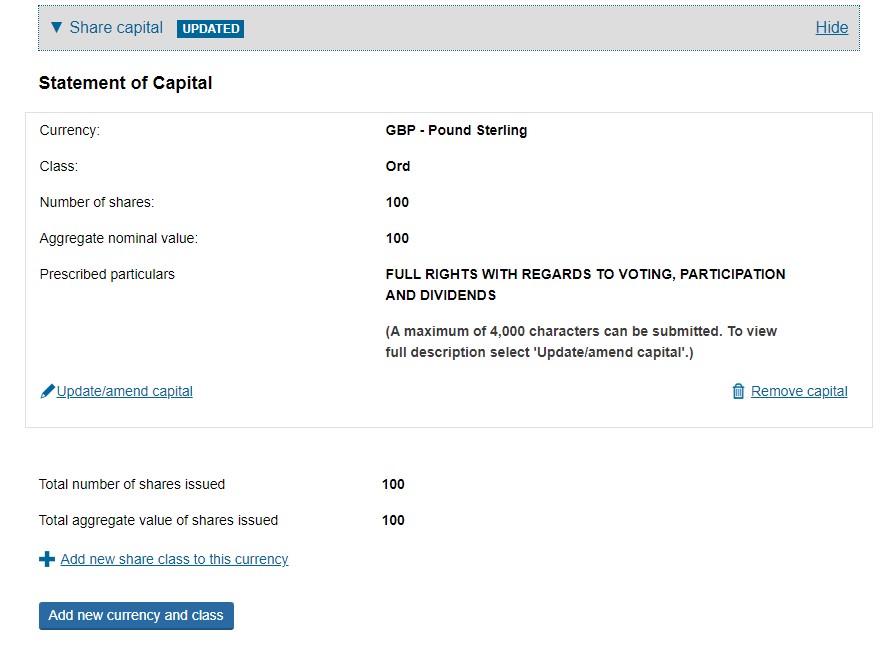
Task: Select Remove capital
Action: tap(798, 390)
